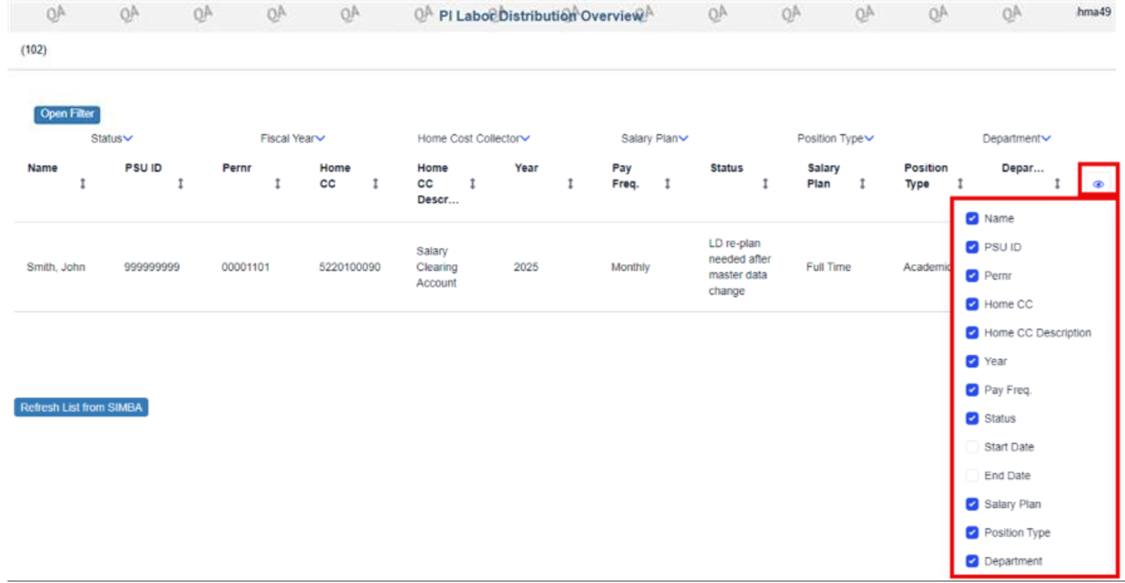
Task: Sort by Position Type column arrows
Action: pos(960,184)
